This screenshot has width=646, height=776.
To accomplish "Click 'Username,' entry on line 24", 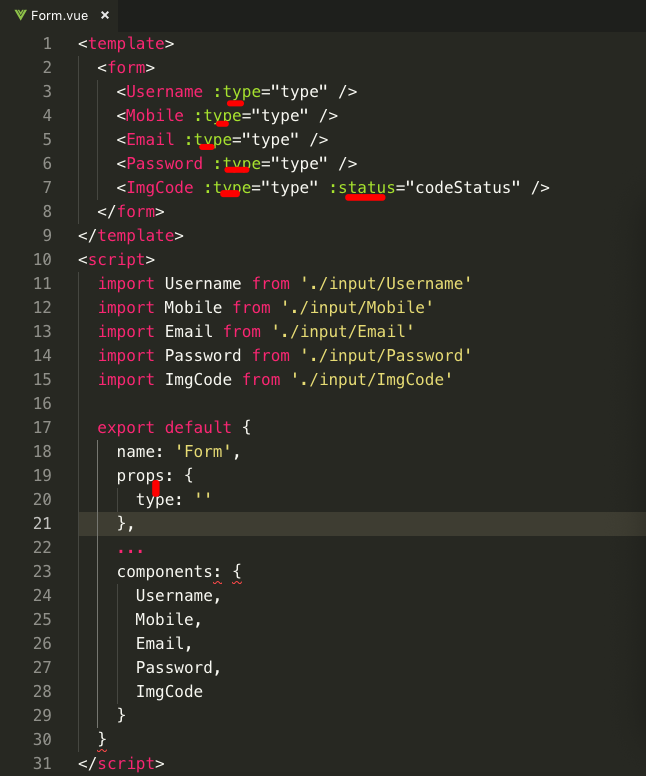I will (179, 595).
